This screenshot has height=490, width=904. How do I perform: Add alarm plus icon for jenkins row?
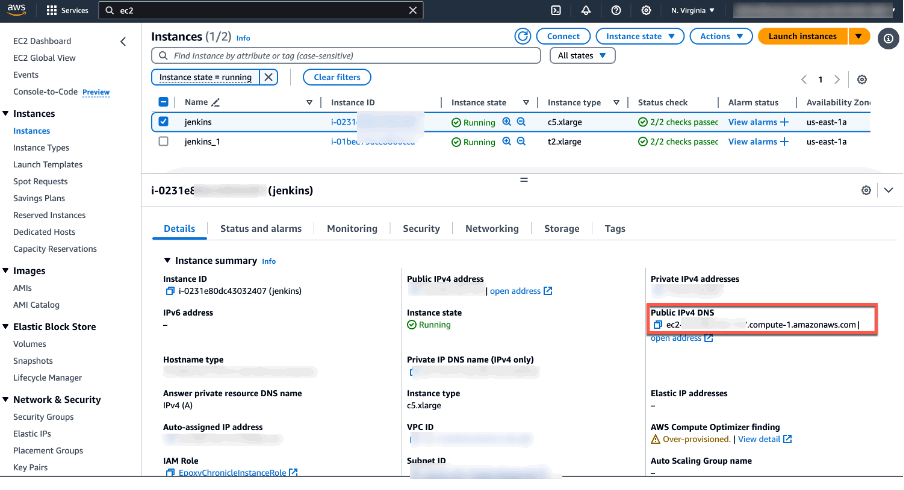coord(784,122)
